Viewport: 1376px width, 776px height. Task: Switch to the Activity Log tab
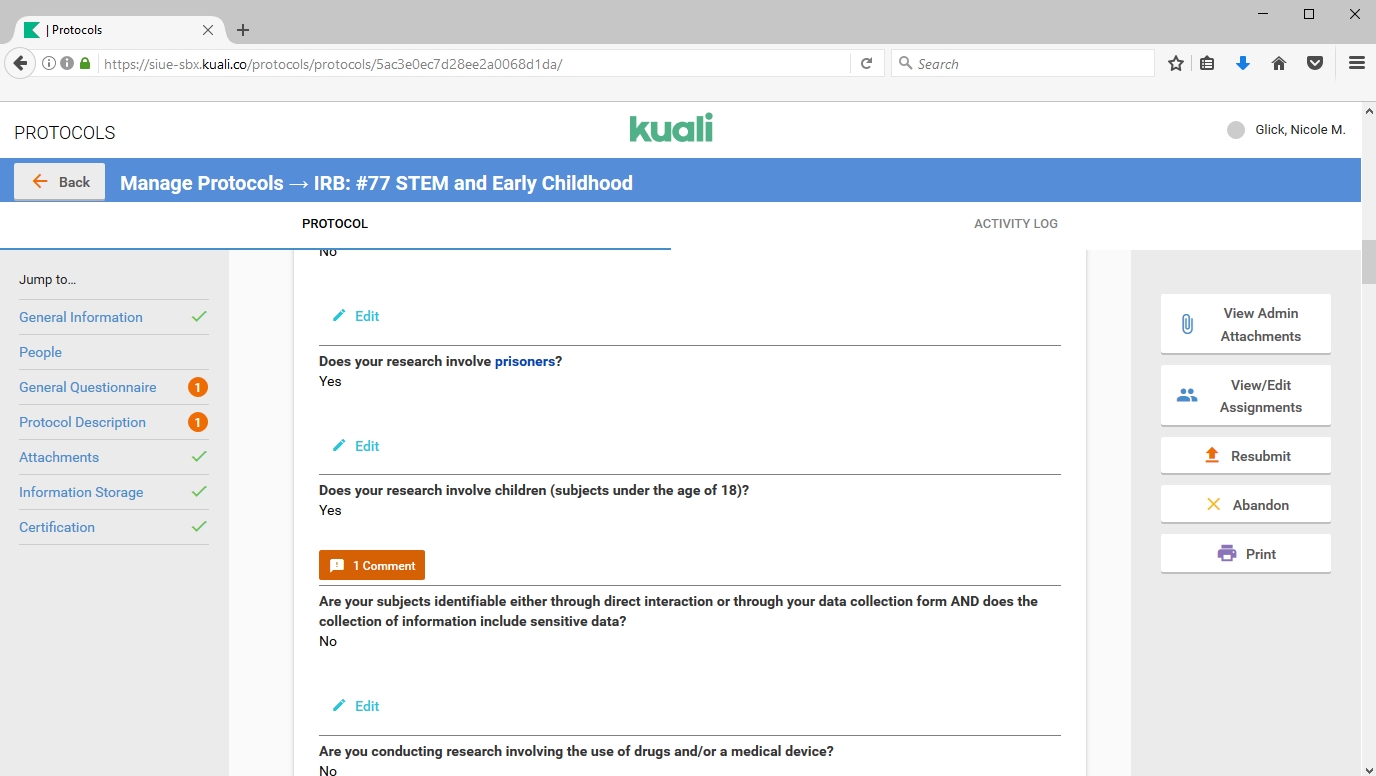(x=1015, y=224)
